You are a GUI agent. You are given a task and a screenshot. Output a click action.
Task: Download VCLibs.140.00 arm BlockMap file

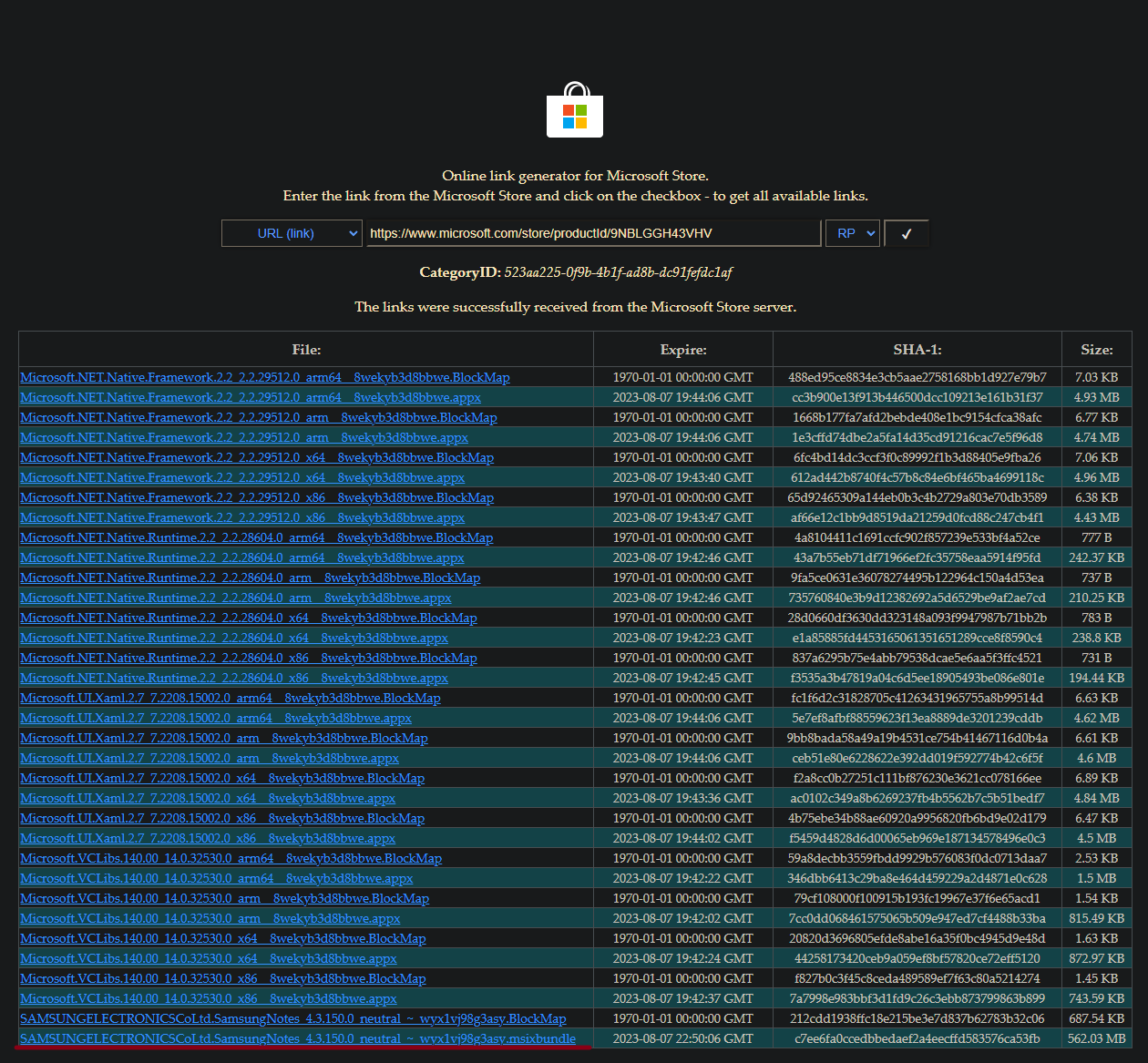click(x=225, y=898)
